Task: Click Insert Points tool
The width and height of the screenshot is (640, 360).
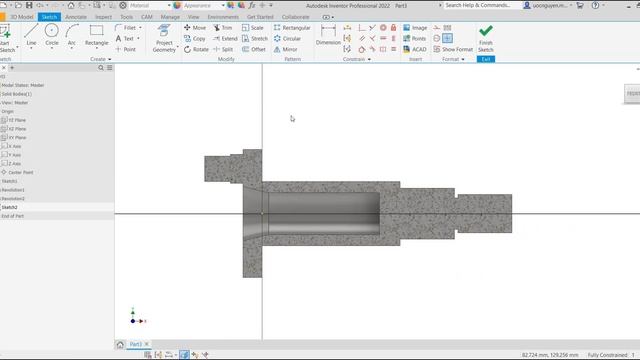Action: (414, 38)
